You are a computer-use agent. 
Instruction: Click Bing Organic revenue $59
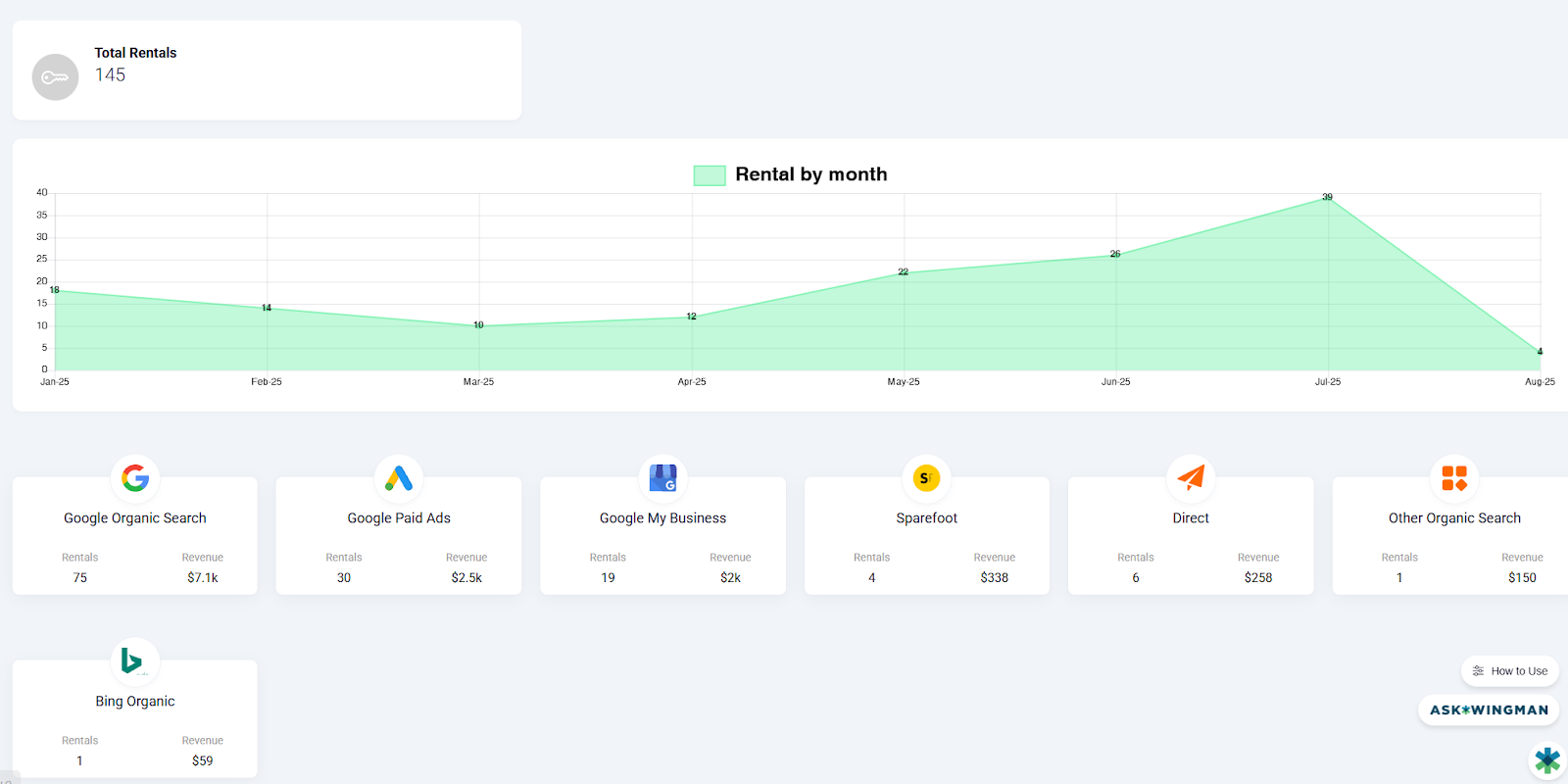point(203,761)
